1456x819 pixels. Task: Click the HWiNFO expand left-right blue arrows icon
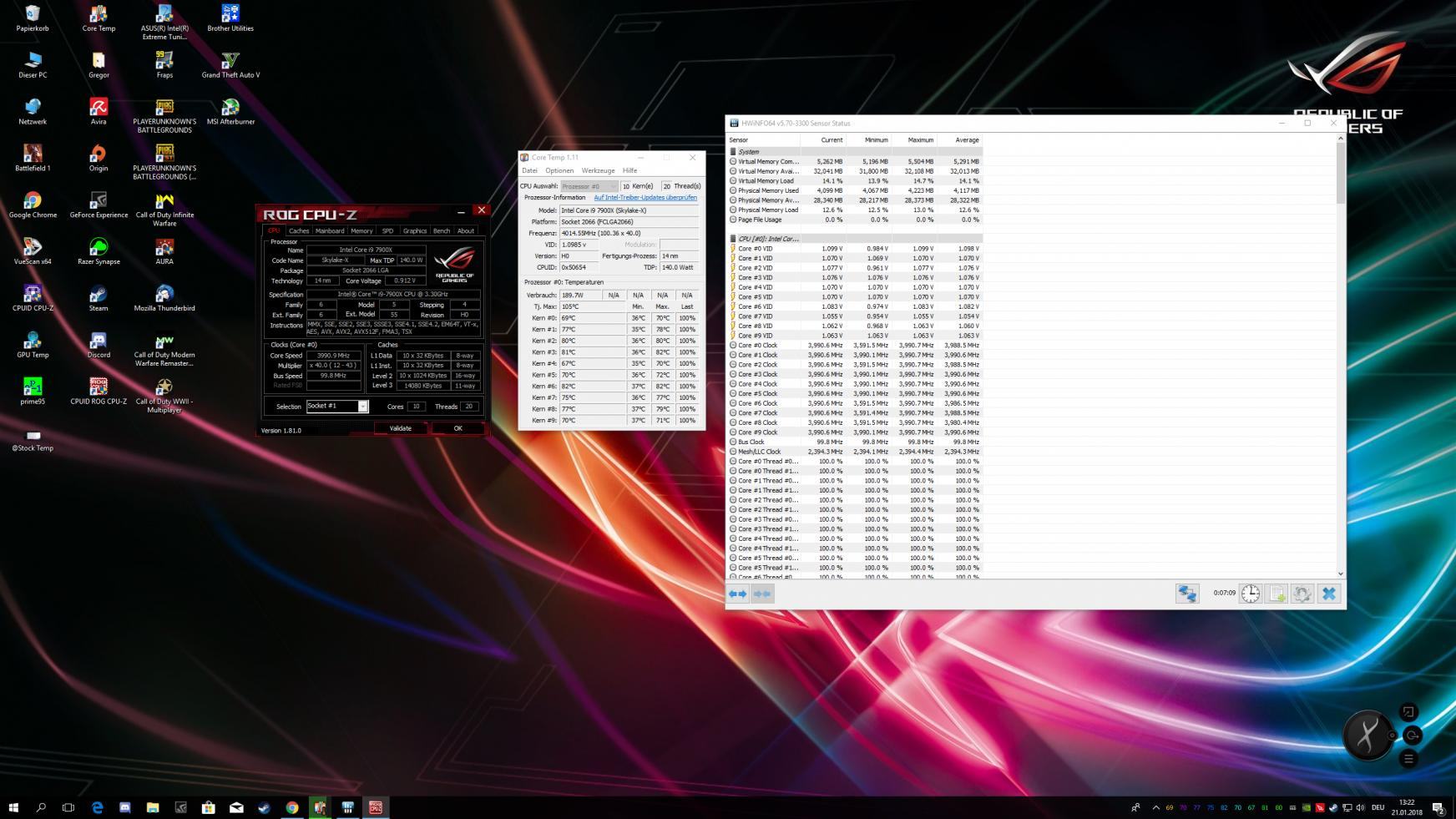738,594
